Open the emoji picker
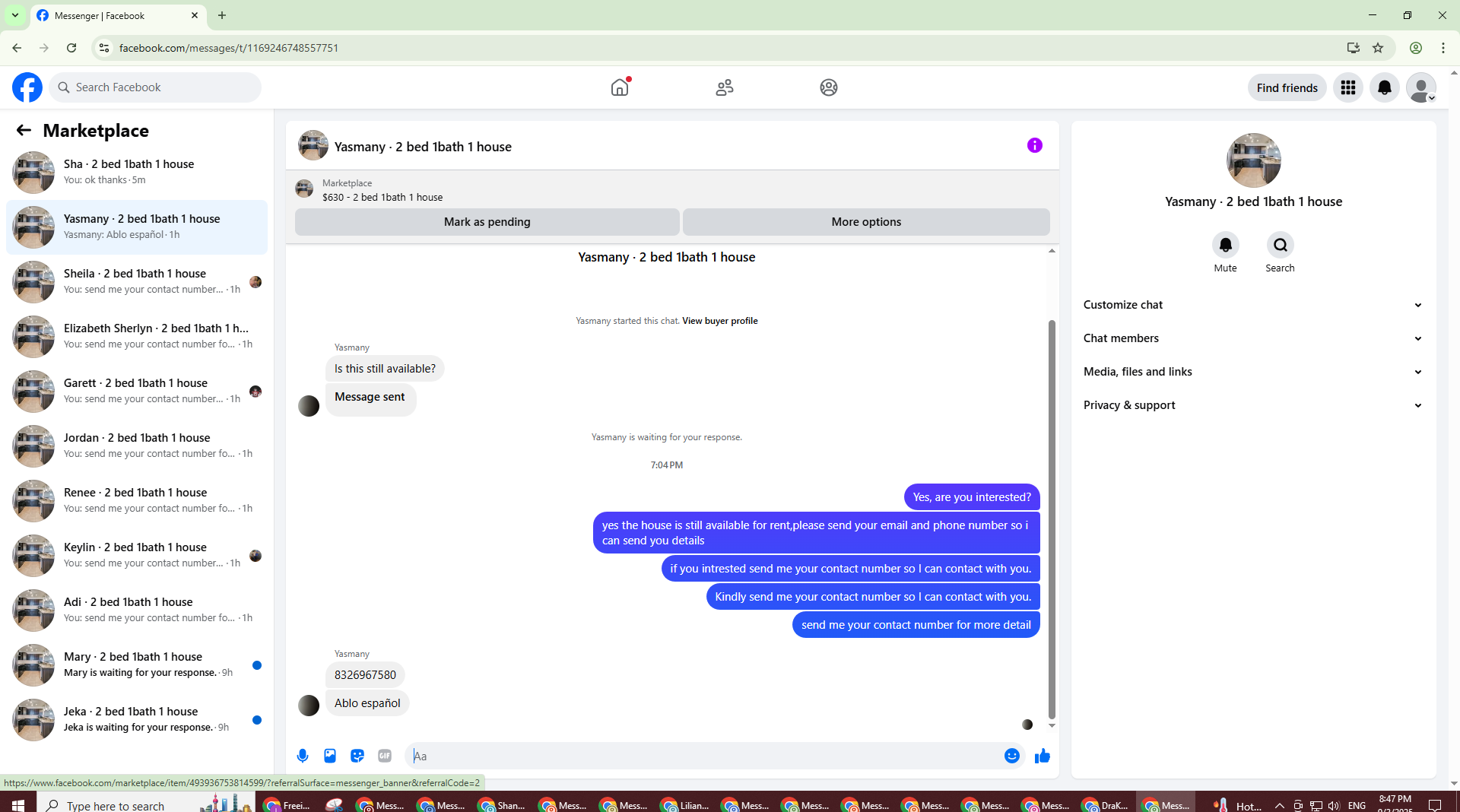1460x812 pixels. pos(1011,756)
